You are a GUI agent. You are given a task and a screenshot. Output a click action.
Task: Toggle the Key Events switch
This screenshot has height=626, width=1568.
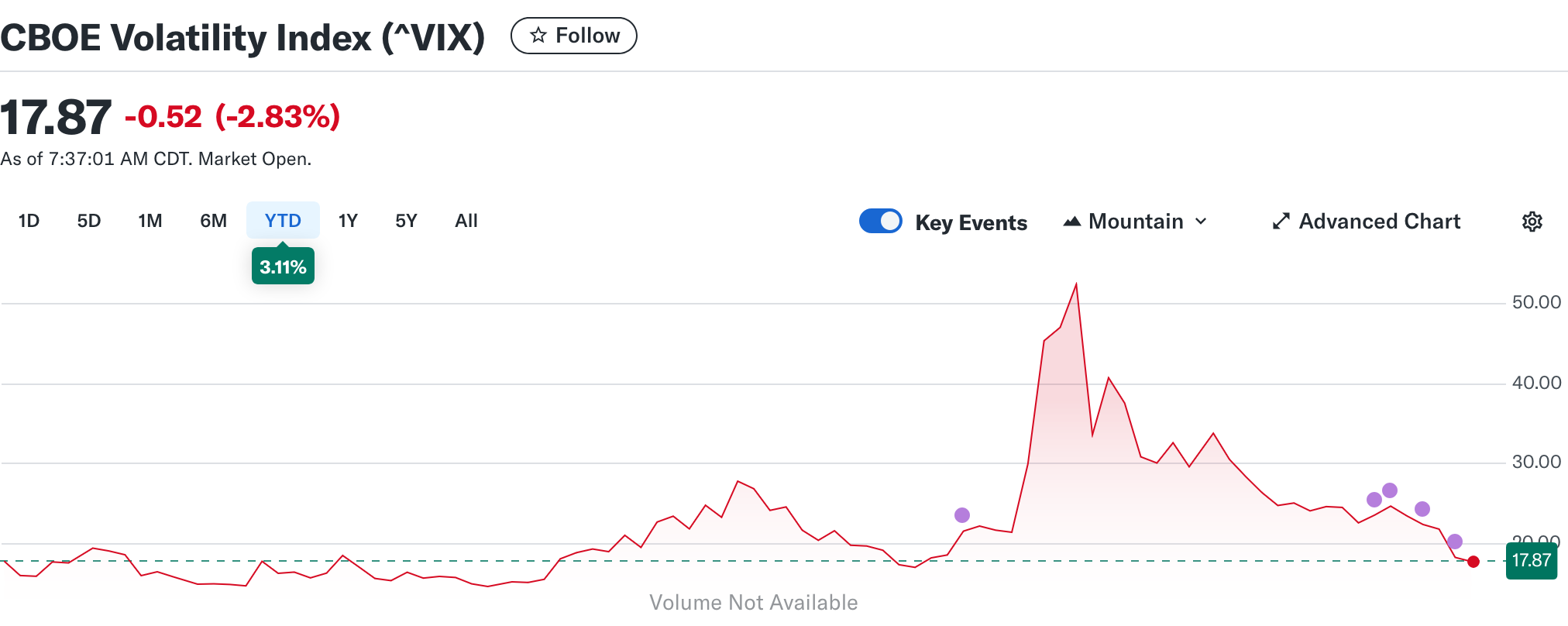[881, 221]
